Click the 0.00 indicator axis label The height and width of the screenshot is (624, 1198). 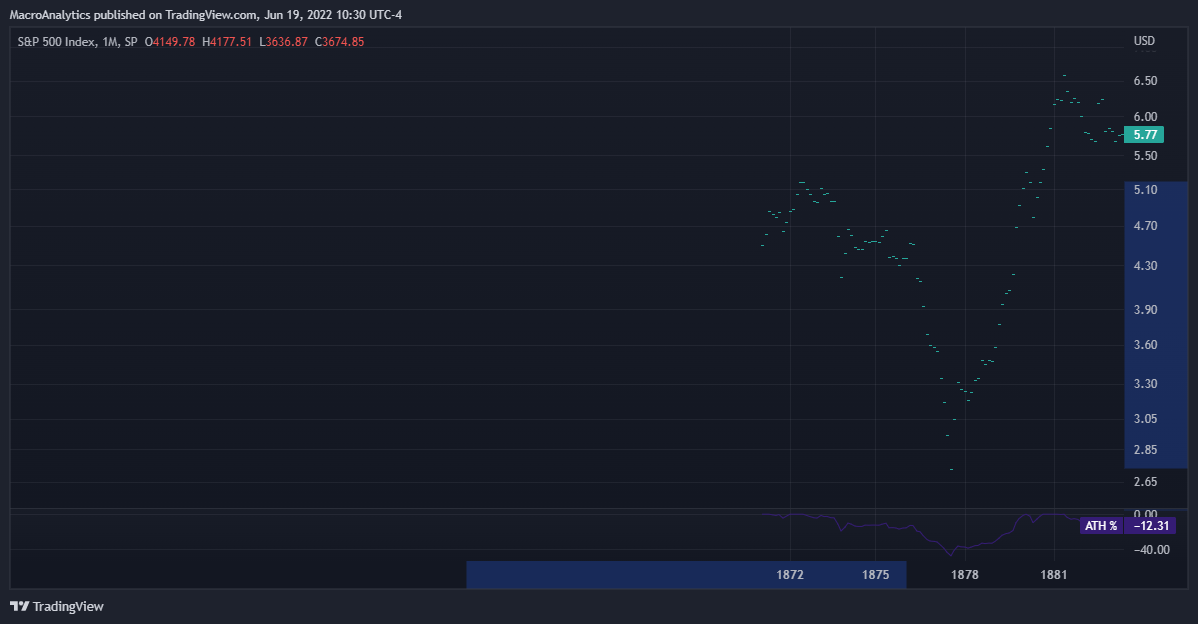click(1145, 513)
